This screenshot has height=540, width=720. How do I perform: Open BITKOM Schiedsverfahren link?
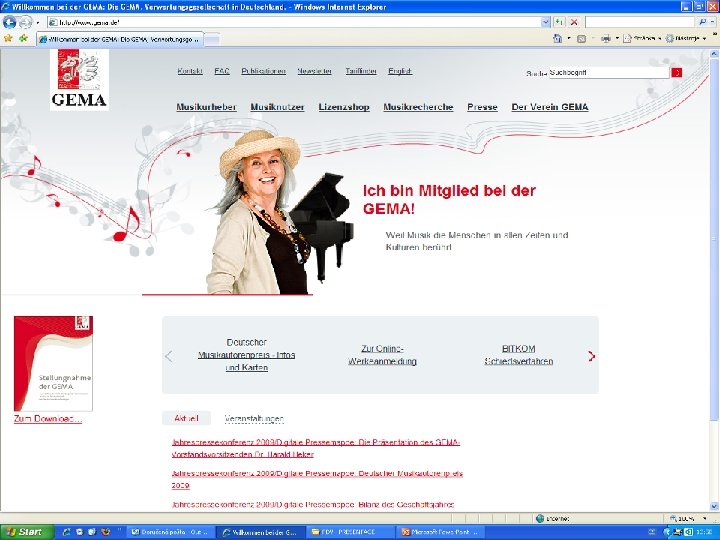(x=518, y=355)
